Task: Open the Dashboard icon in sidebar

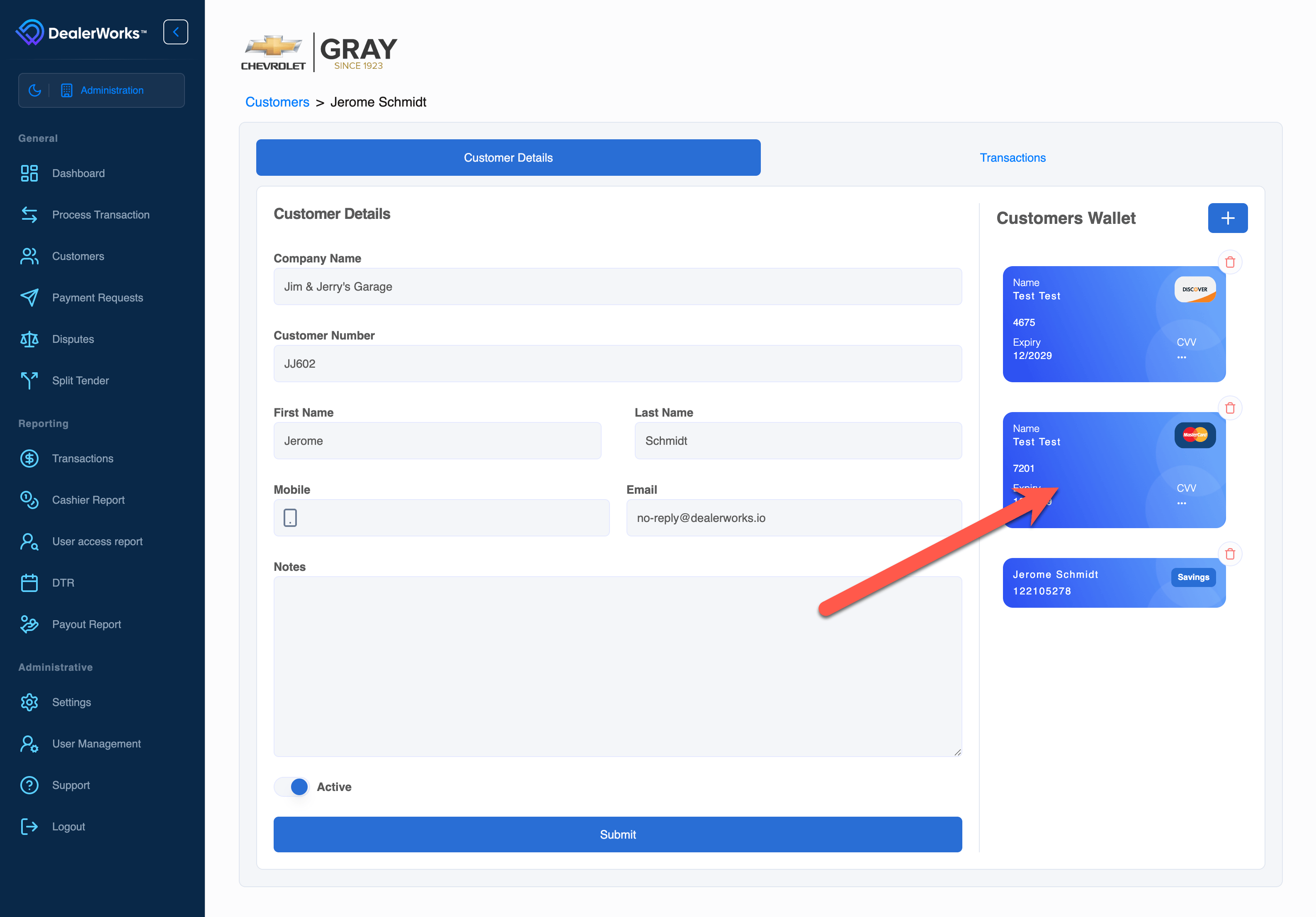Action: (29, 173)
